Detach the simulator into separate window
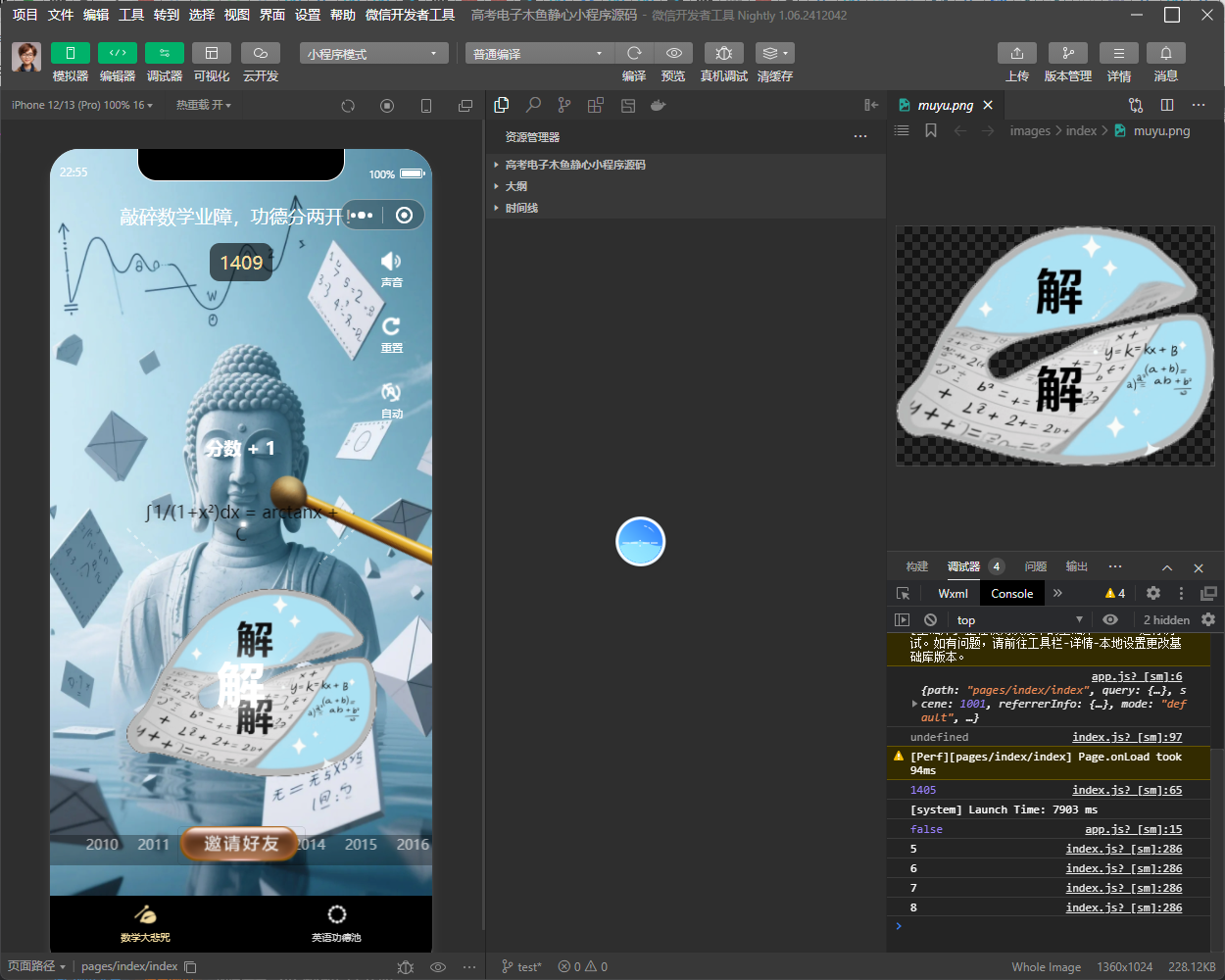Image resolution: width=1225 pixels, height=980 pixels. (465, 106)
